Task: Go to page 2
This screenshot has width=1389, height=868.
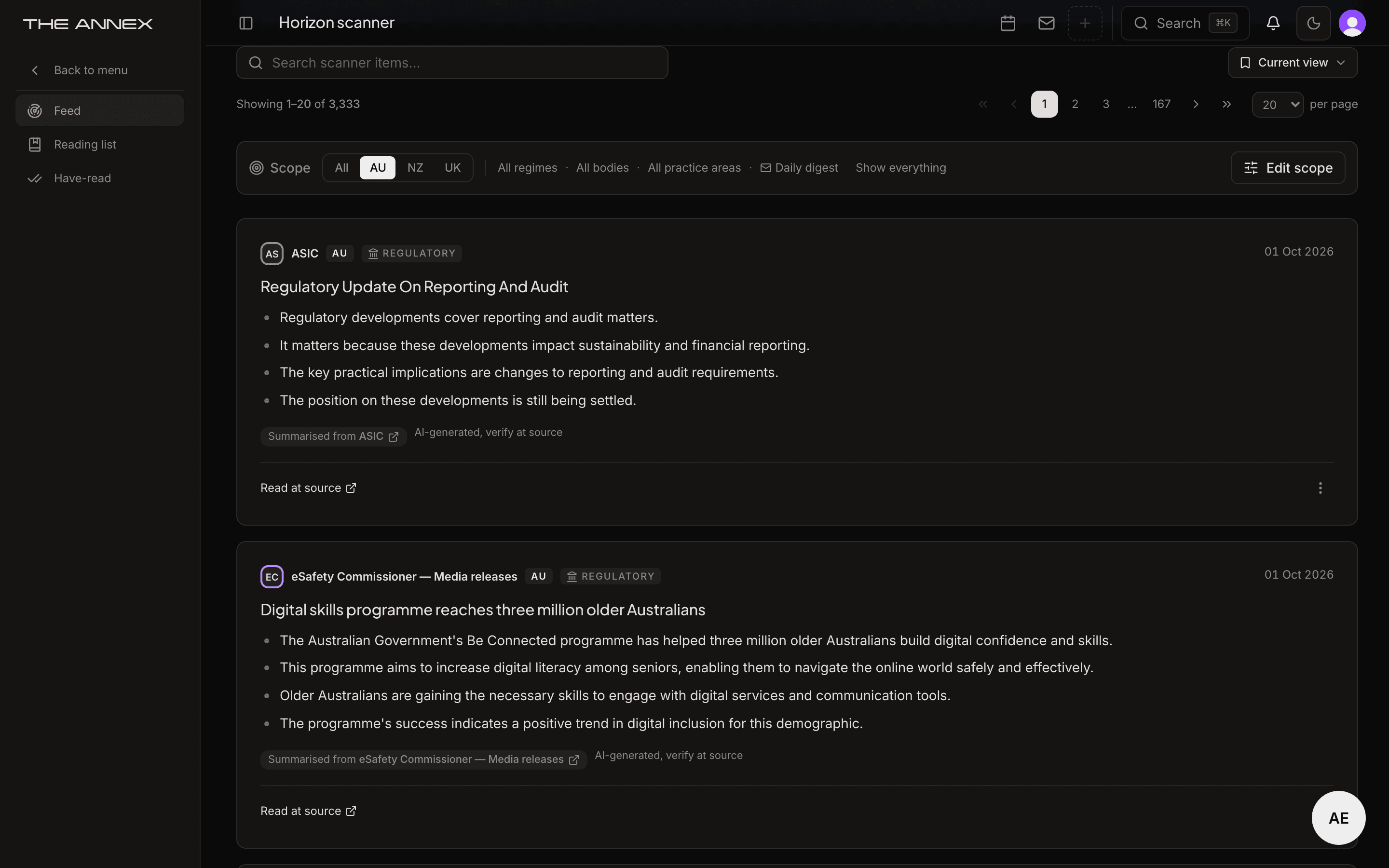Action: click(x=1075, y=104)
